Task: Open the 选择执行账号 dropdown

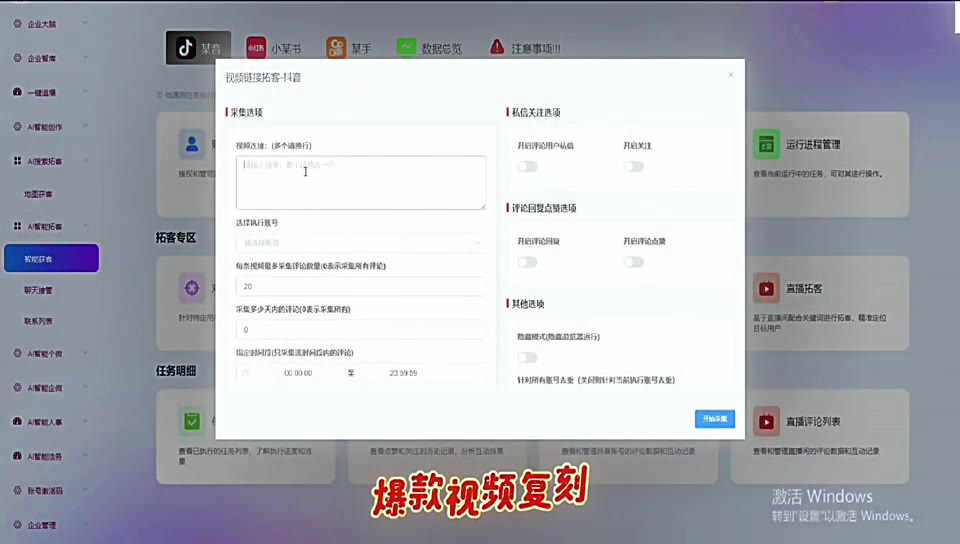Action: (x=361, y=243)
